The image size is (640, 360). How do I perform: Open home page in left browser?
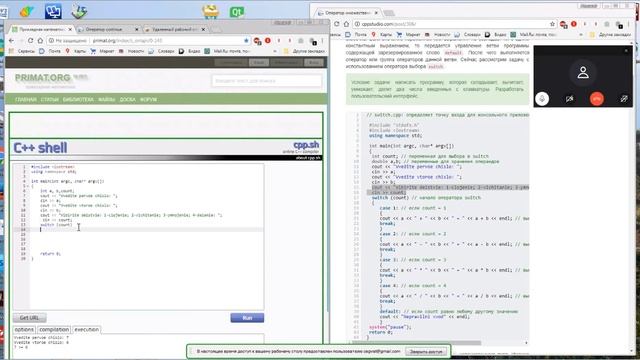pyautogui.click(x=40, y=41)
